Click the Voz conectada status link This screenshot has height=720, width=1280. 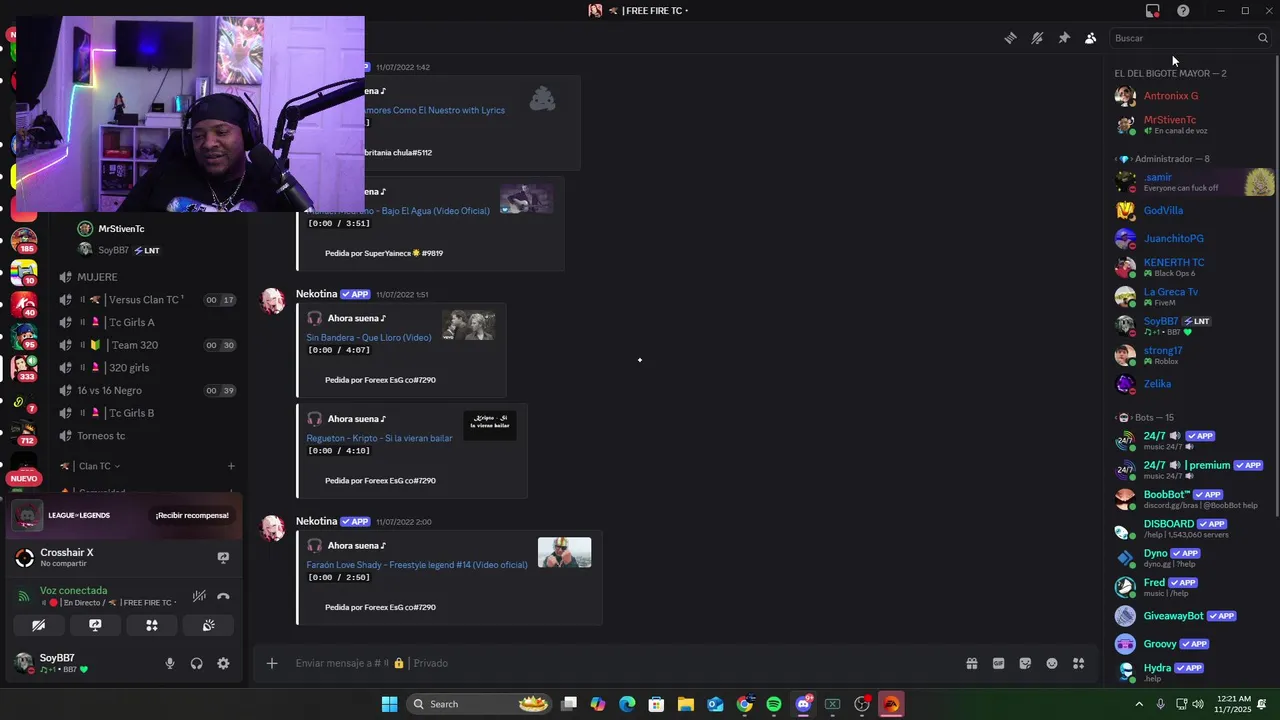pyautogui.click(x=73, y=590)
